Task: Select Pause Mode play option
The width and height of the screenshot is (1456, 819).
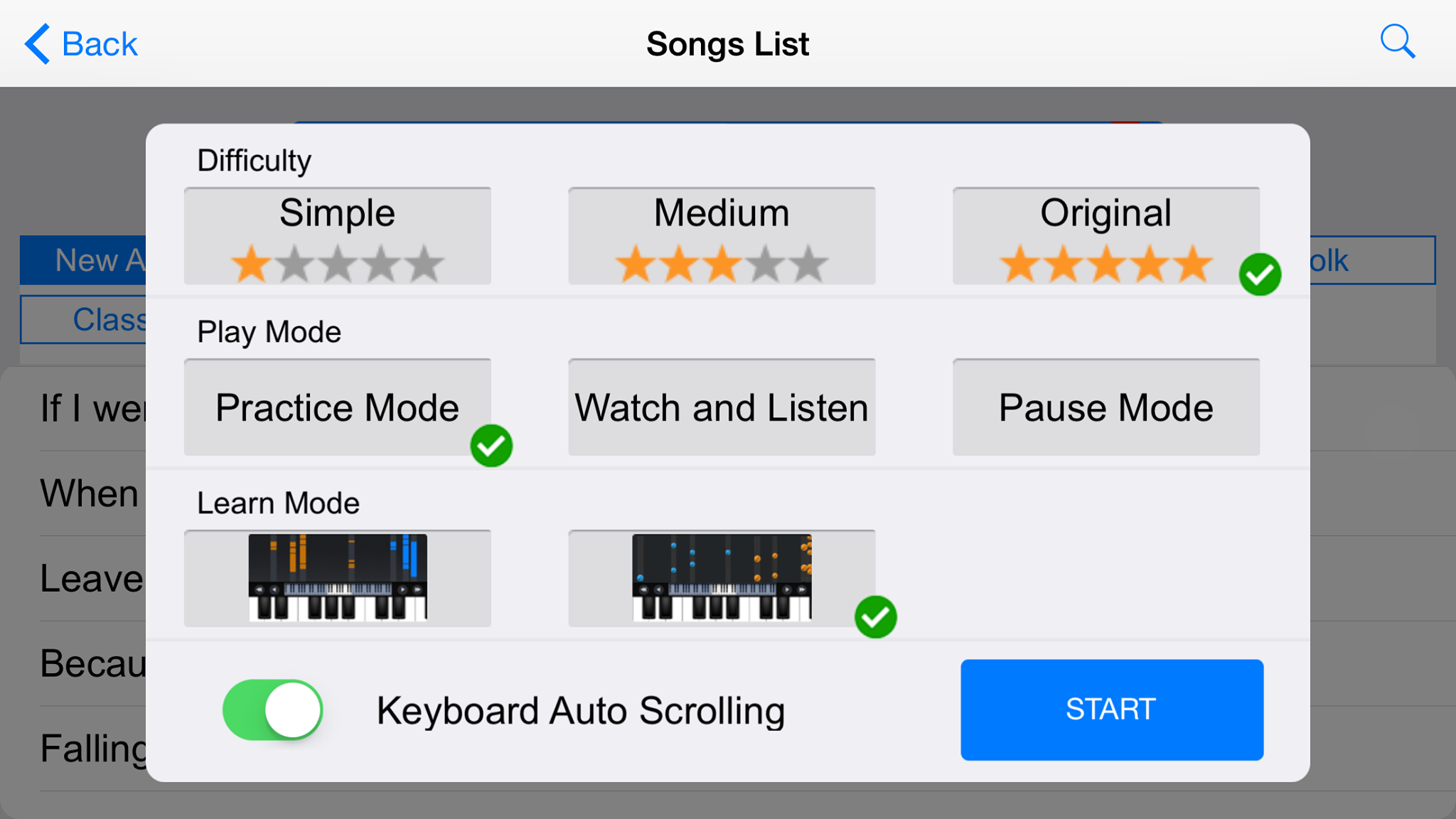Action: click(x=1106, y=407)
